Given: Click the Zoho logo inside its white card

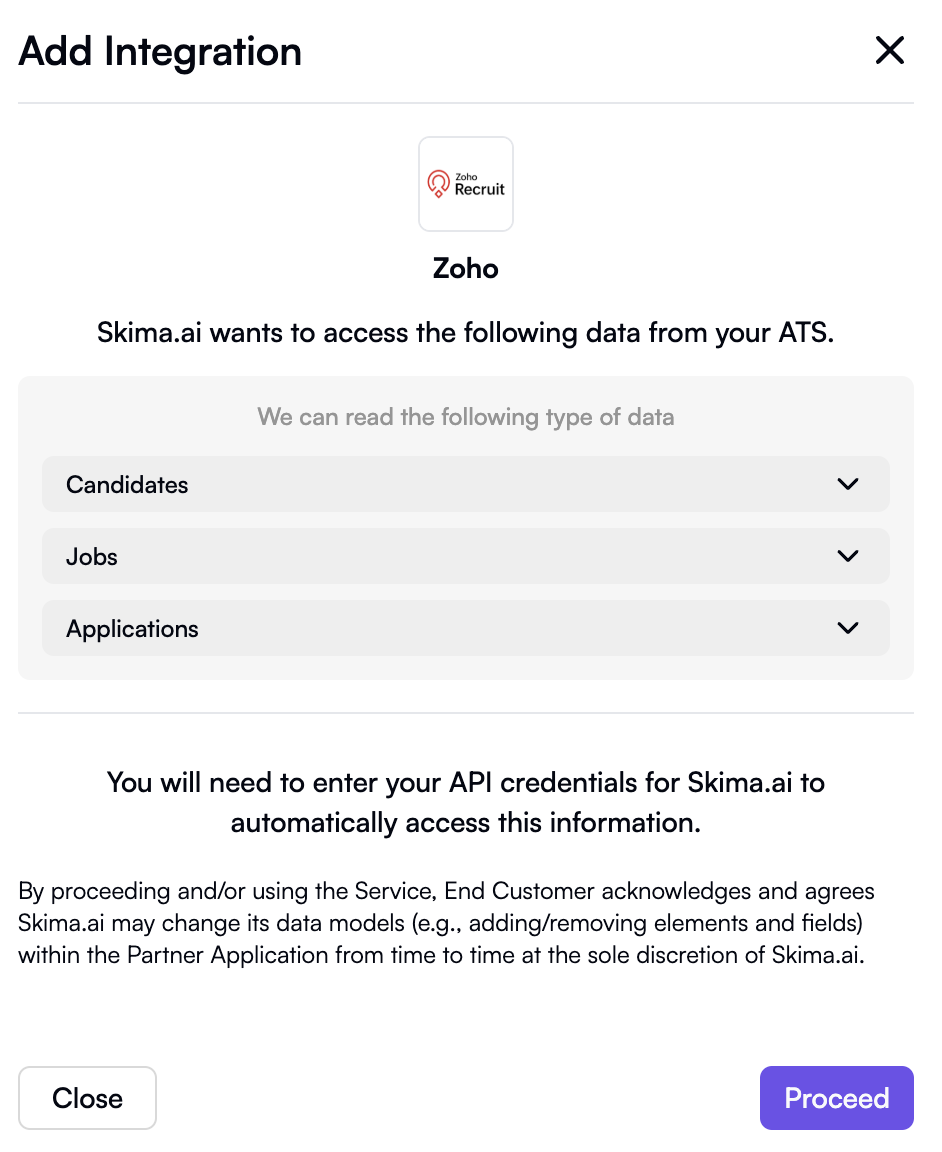Looking at the screenshot, I should [x=465, y=184].
